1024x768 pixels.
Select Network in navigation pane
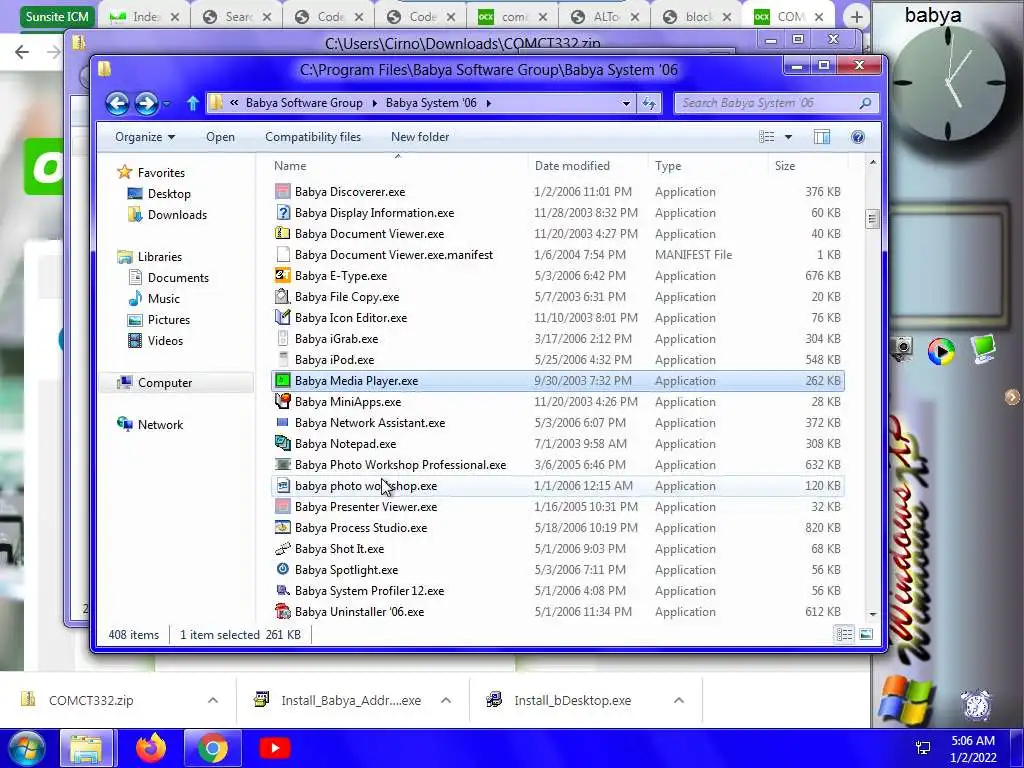pyautogui.click(x=160, y=424)
